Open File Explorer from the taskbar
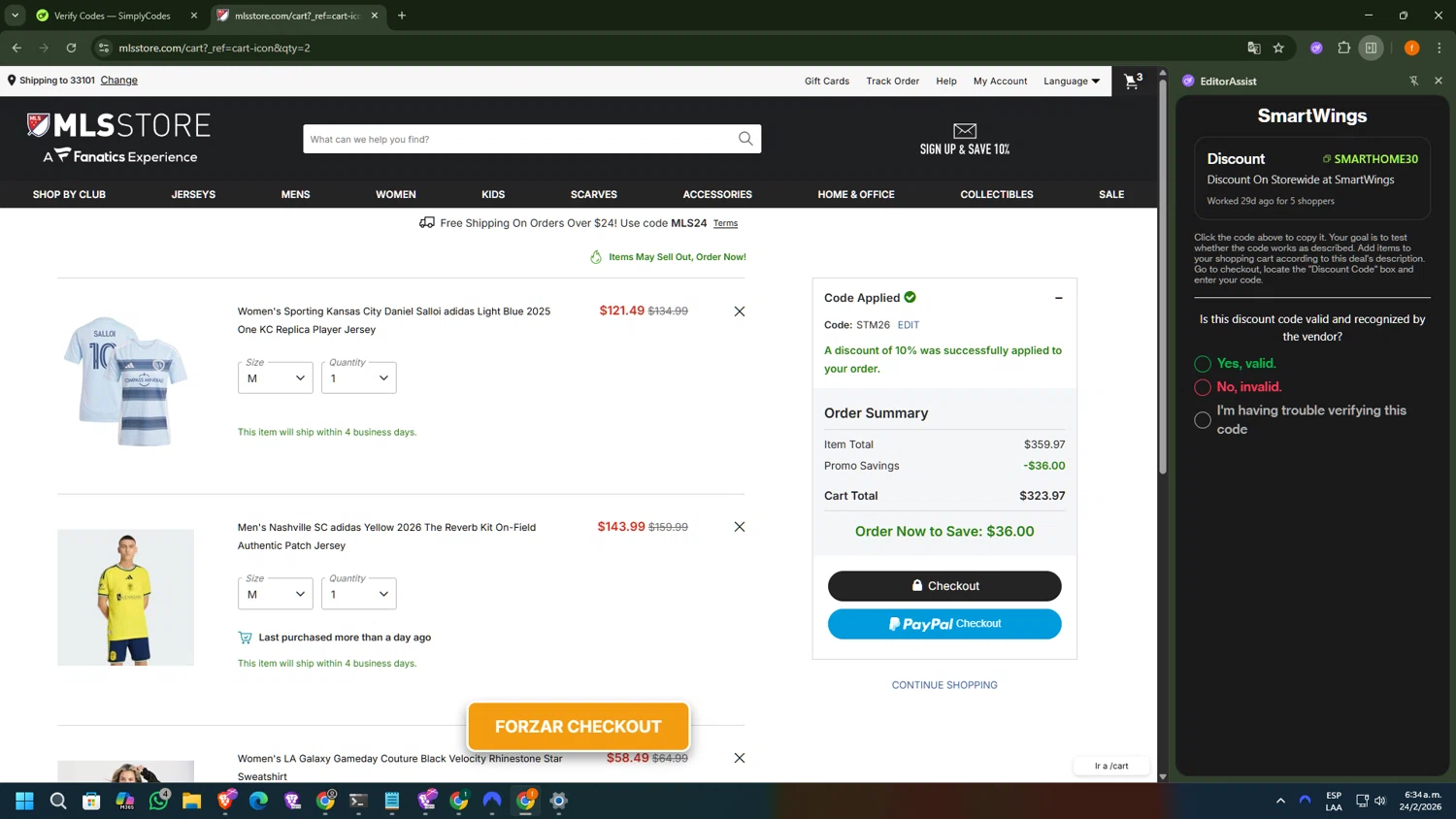This screenshot has width=1456, height=819. (x=191, y=801)
